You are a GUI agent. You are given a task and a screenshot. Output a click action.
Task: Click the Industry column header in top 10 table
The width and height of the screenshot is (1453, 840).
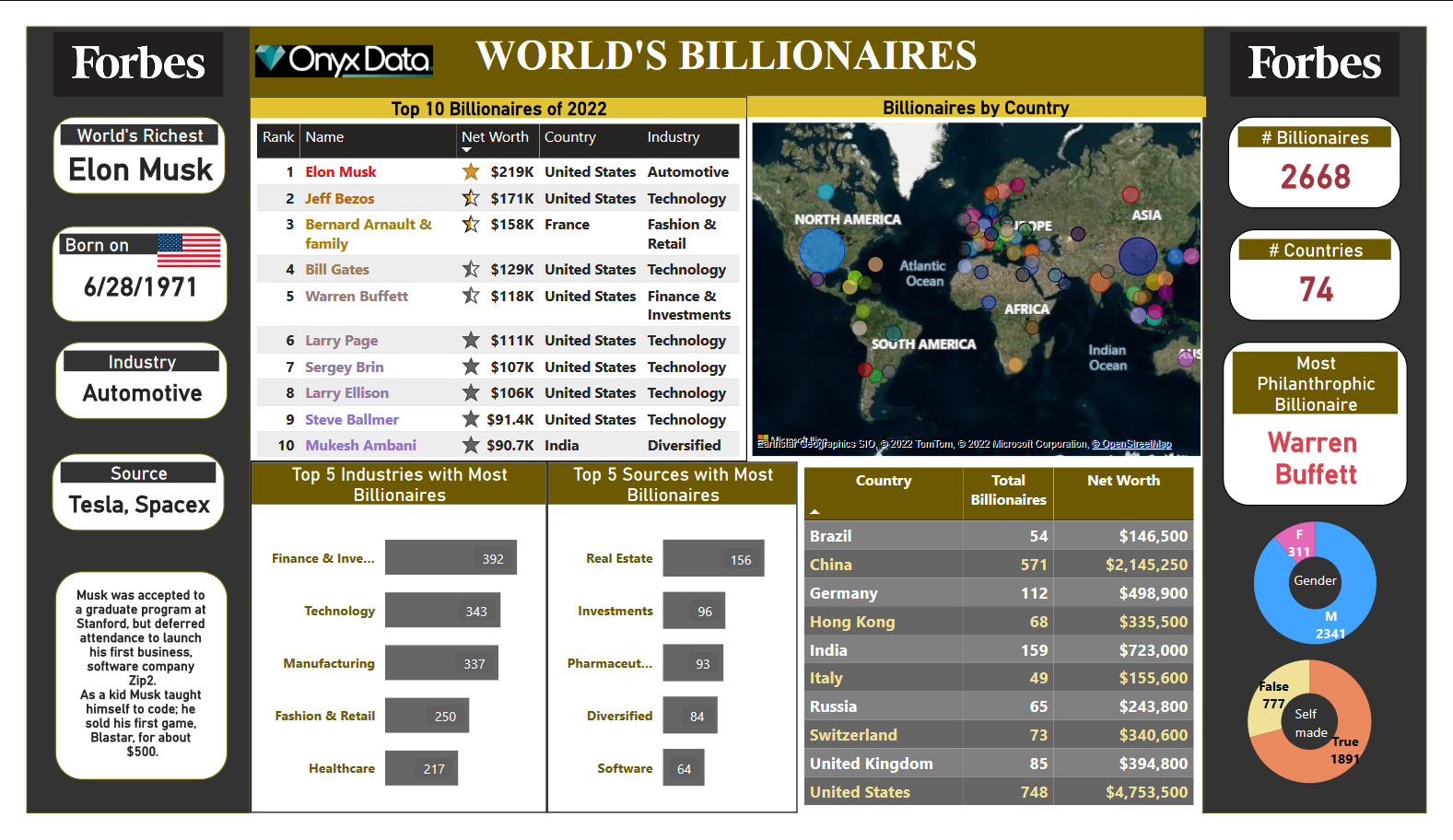(x=674, y=137)
